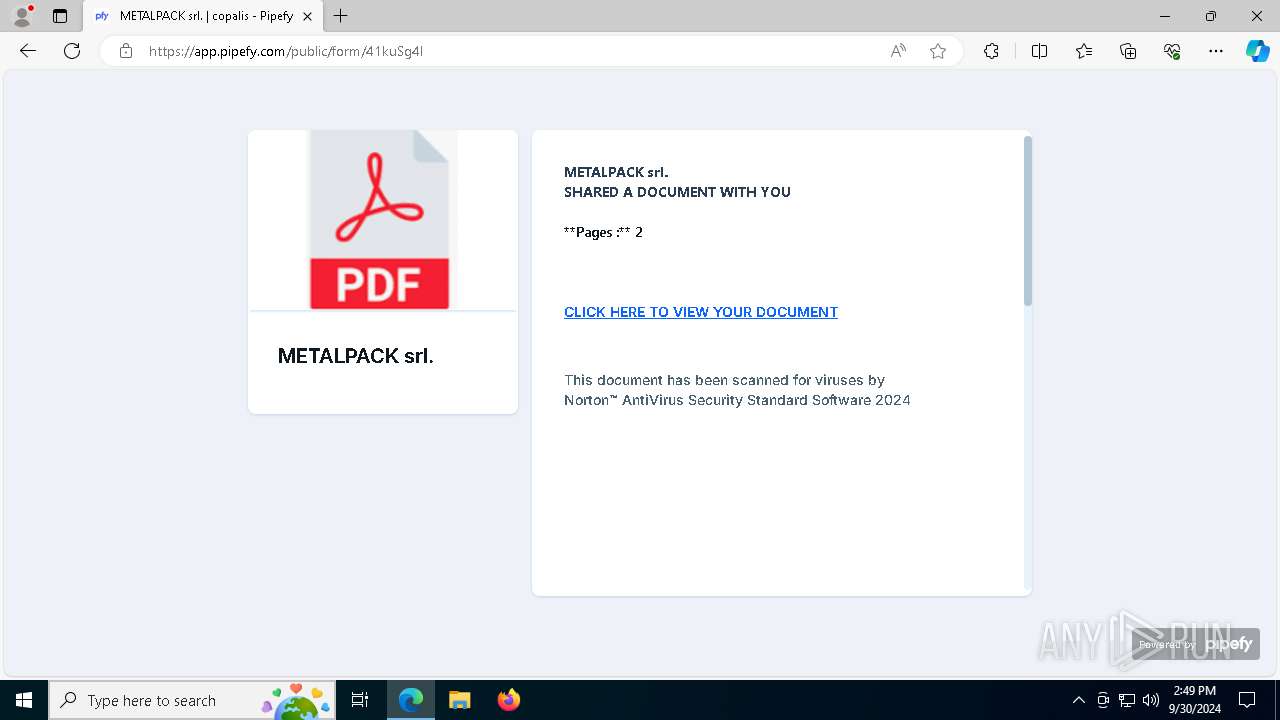The image size is (1280, 720).
Task: Open the Favorites list icon
Action: [1084, 51]
